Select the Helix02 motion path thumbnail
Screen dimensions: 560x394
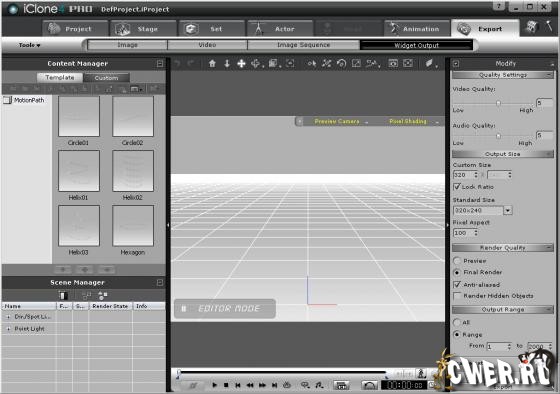pos(133,171)
